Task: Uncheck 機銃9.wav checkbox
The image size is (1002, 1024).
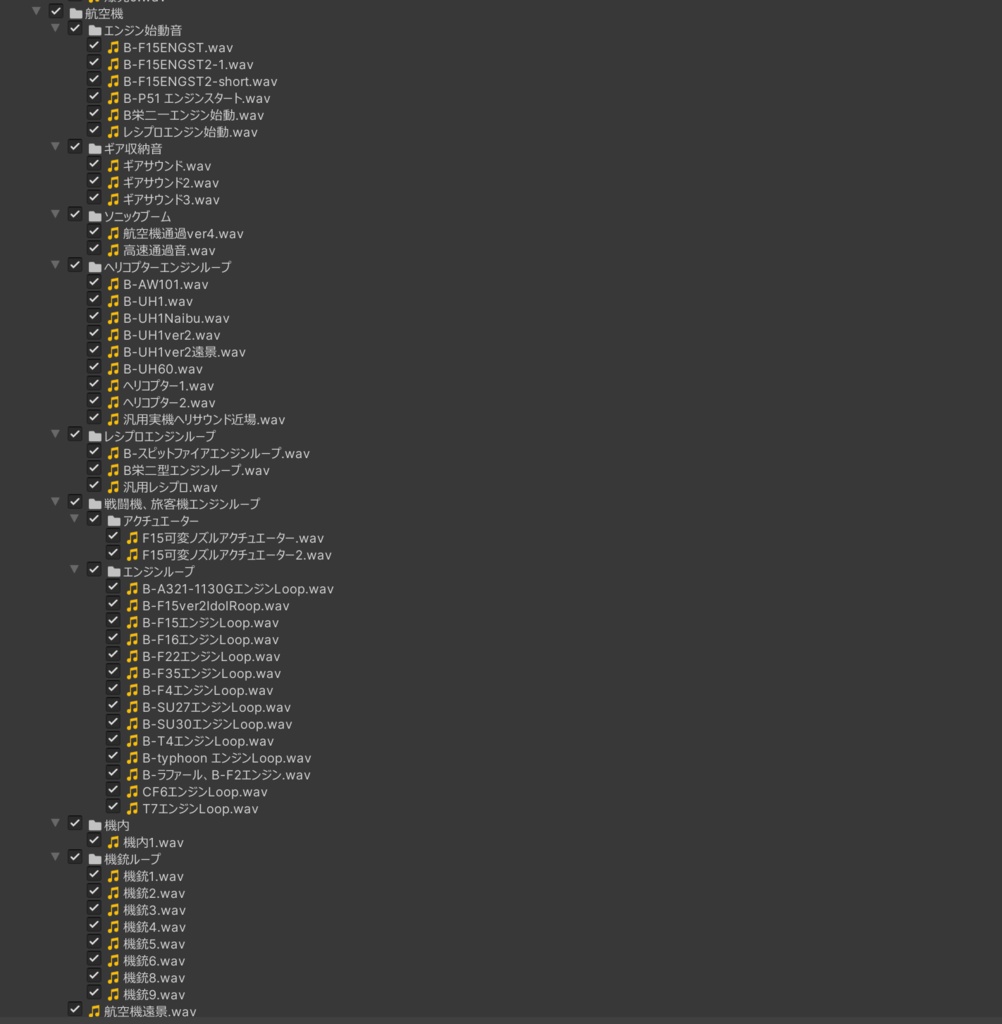Action: click(94, 993)
